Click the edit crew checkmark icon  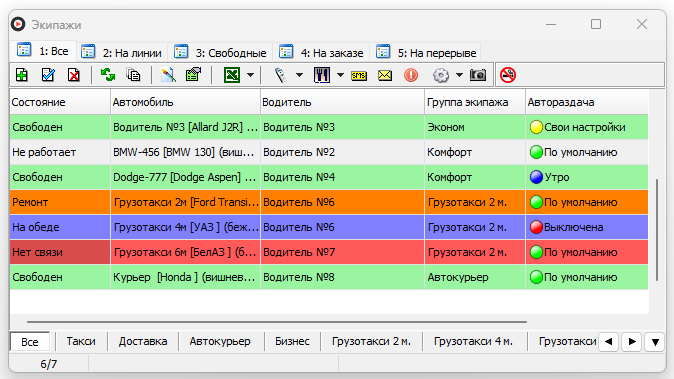coord(48,75)
